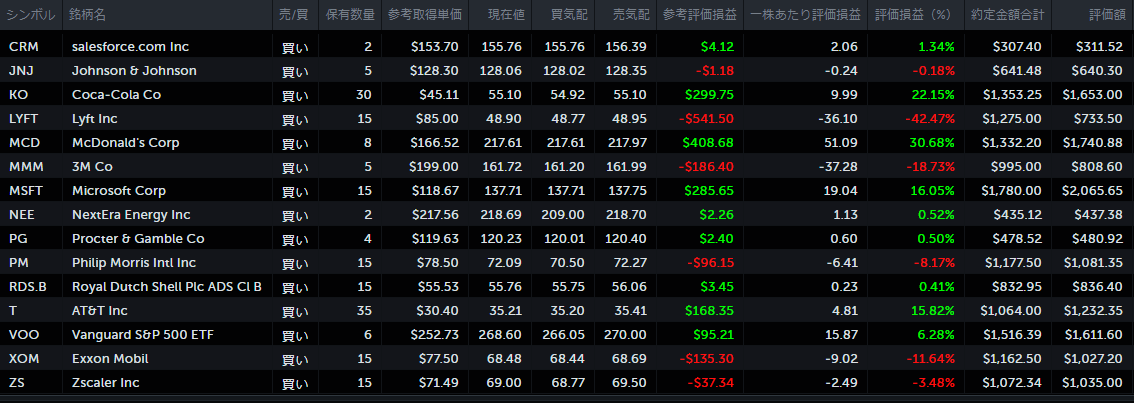This screenshot has width=1134, height=403.
Task: Click Lyft loss value -$541.50
Action: point(708,119)
